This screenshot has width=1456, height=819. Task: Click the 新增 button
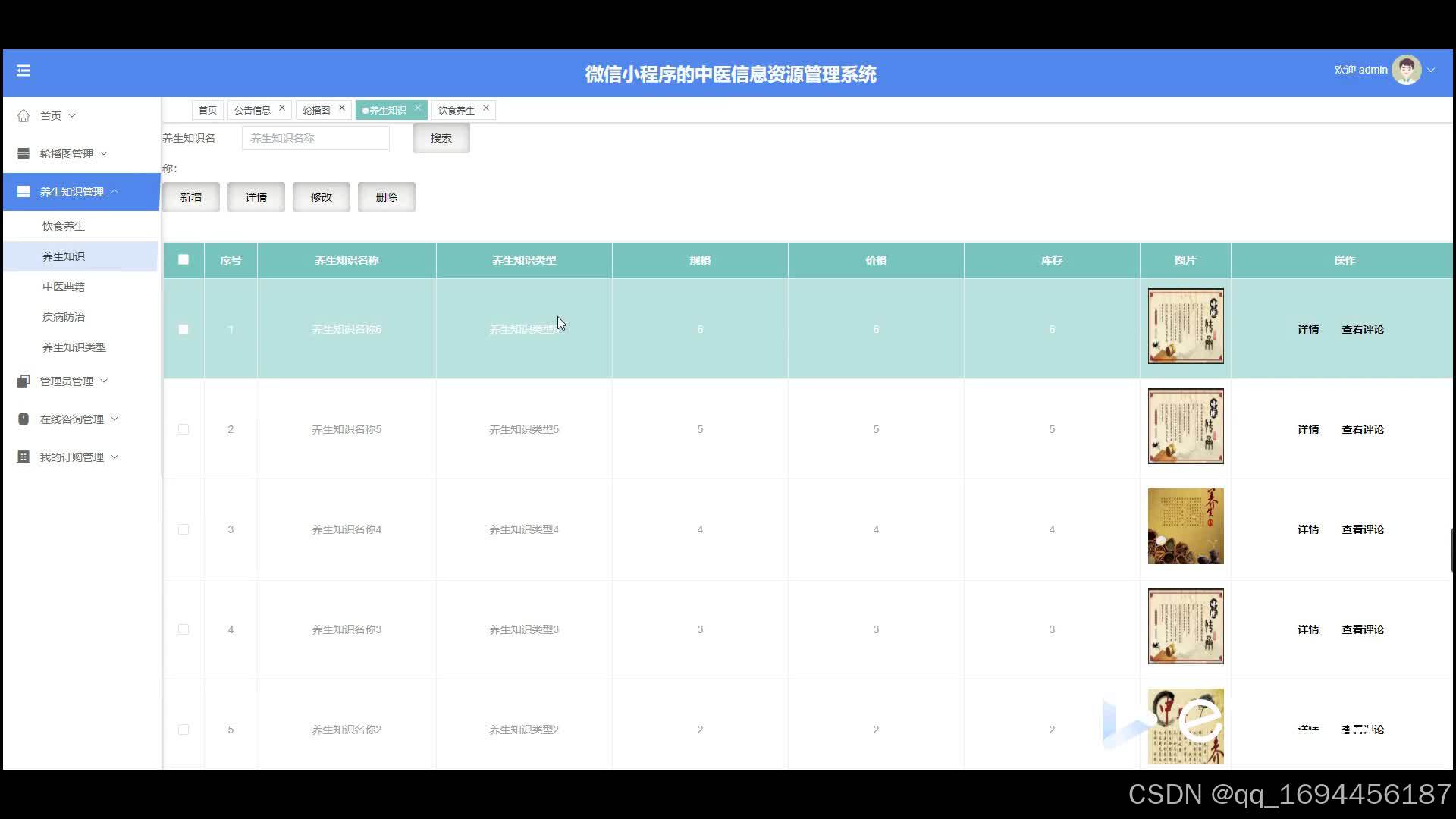[x=191, y=197]
